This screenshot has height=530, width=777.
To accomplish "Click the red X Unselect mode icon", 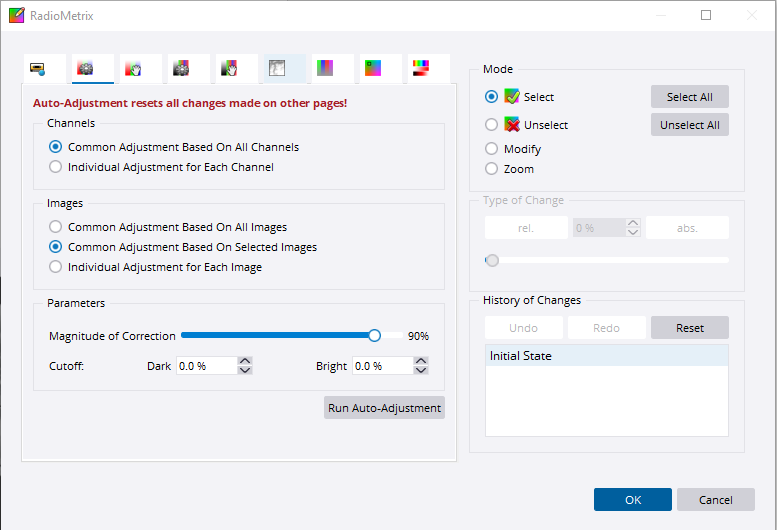I will [512, 125].
